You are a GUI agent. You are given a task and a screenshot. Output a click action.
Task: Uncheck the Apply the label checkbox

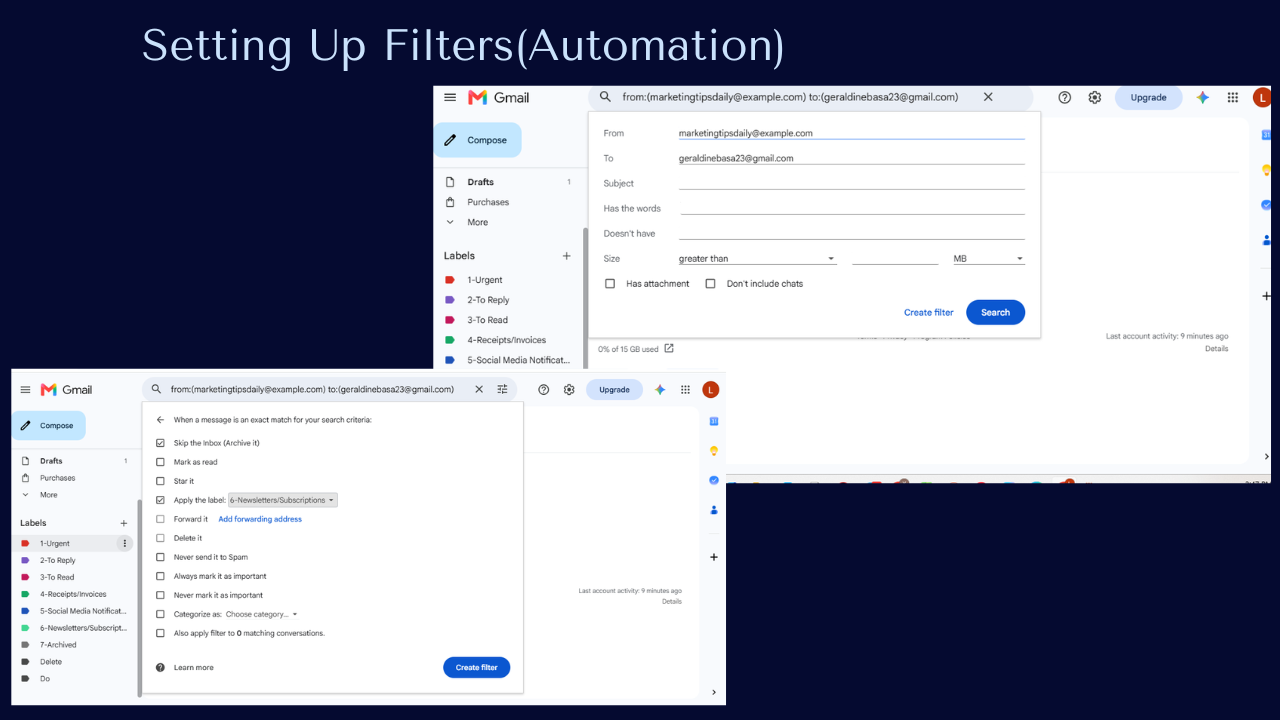pos(160,500)
